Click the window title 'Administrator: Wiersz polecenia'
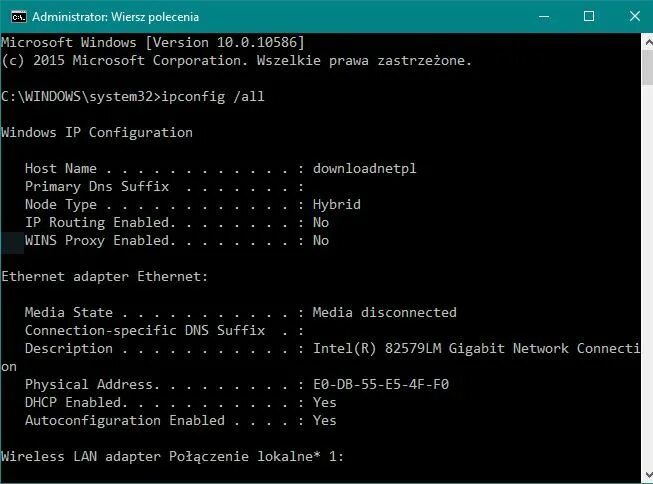The image size is (653, 484). pos(115,17)
